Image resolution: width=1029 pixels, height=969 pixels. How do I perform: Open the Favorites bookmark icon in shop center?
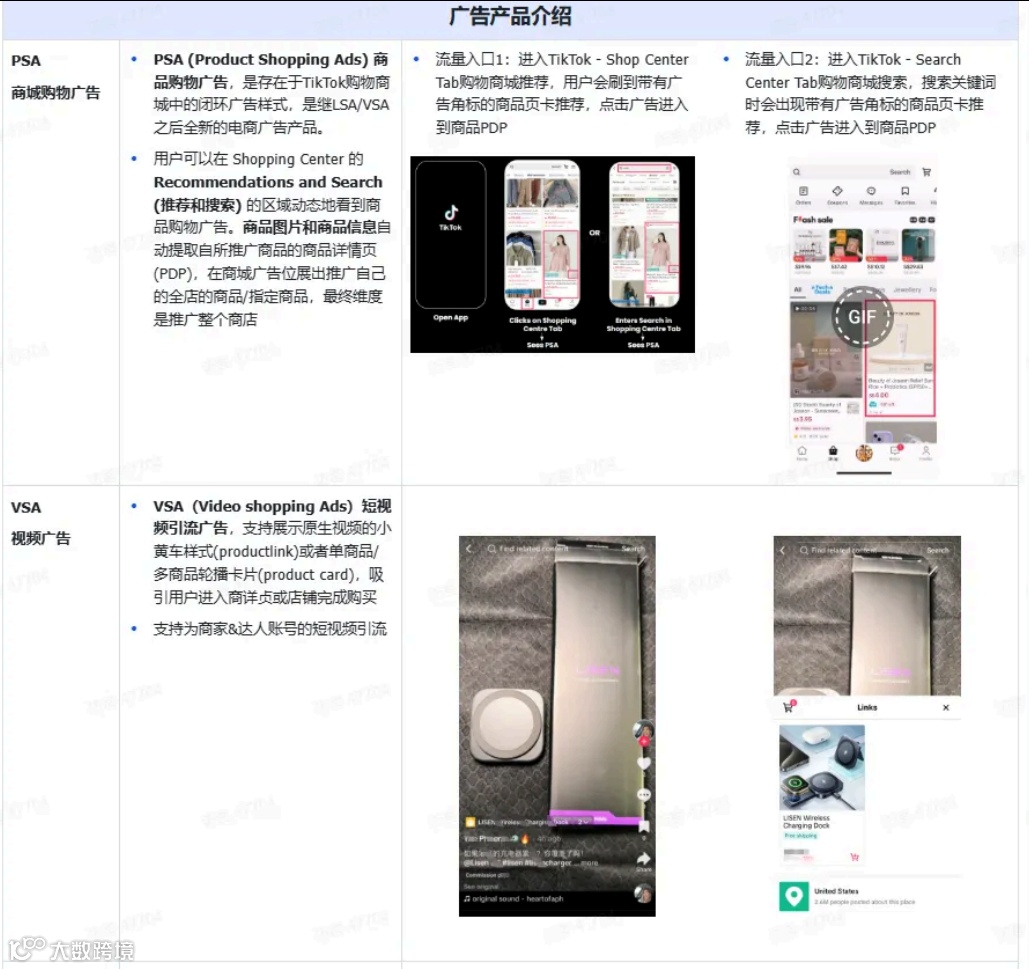click(x=905, y=191)
